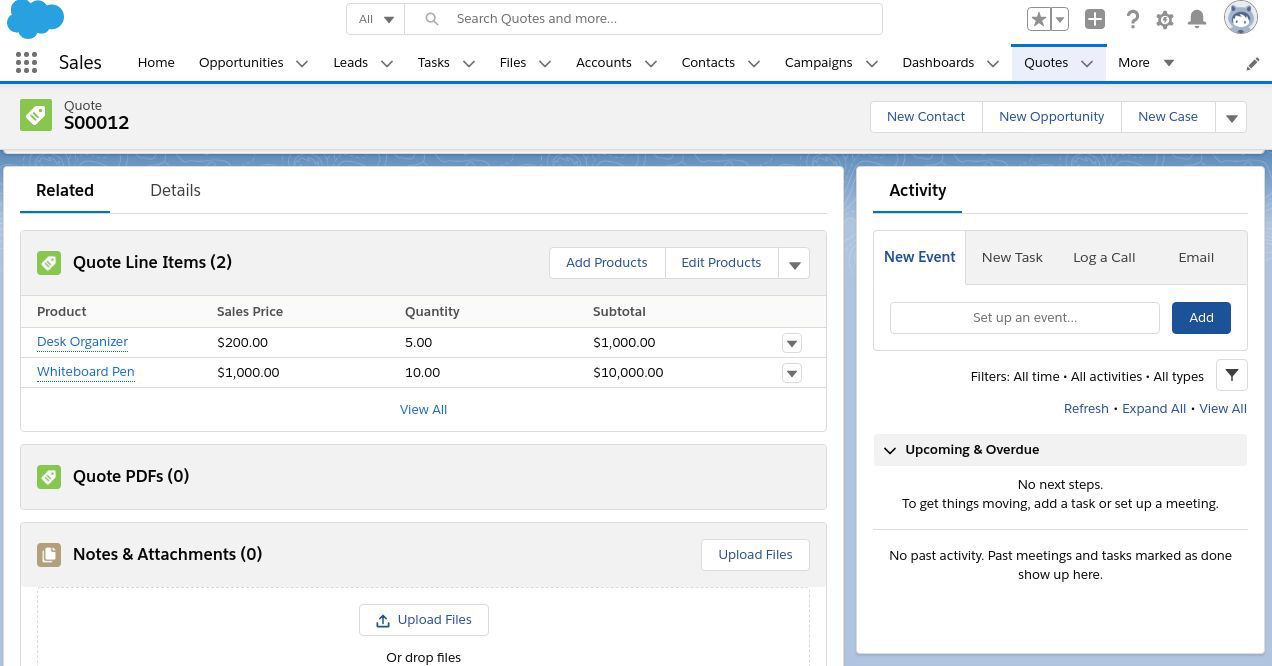
Task: Select the New Task activity tab
Action: pos(1012,257)
